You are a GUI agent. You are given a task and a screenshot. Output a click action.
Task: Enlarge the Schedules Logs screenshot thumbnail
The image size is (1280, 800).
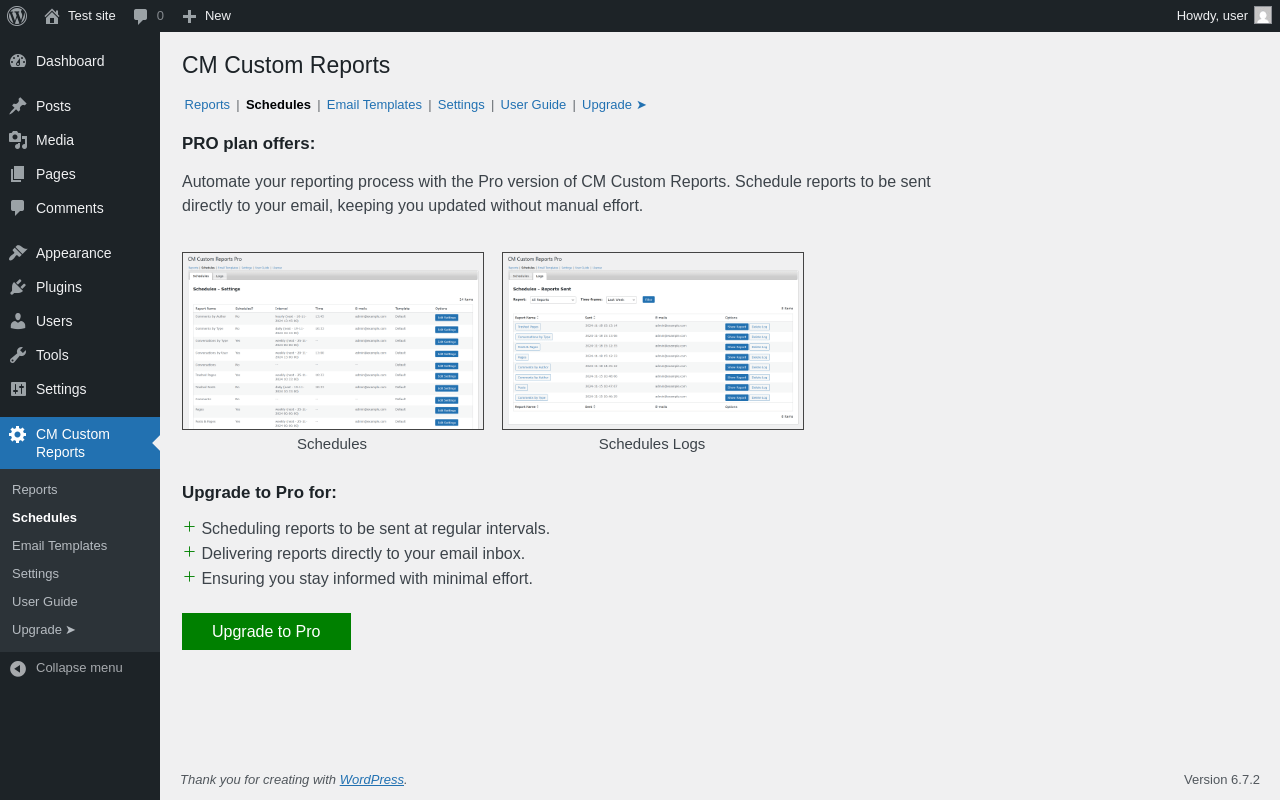tap(653, 341)
